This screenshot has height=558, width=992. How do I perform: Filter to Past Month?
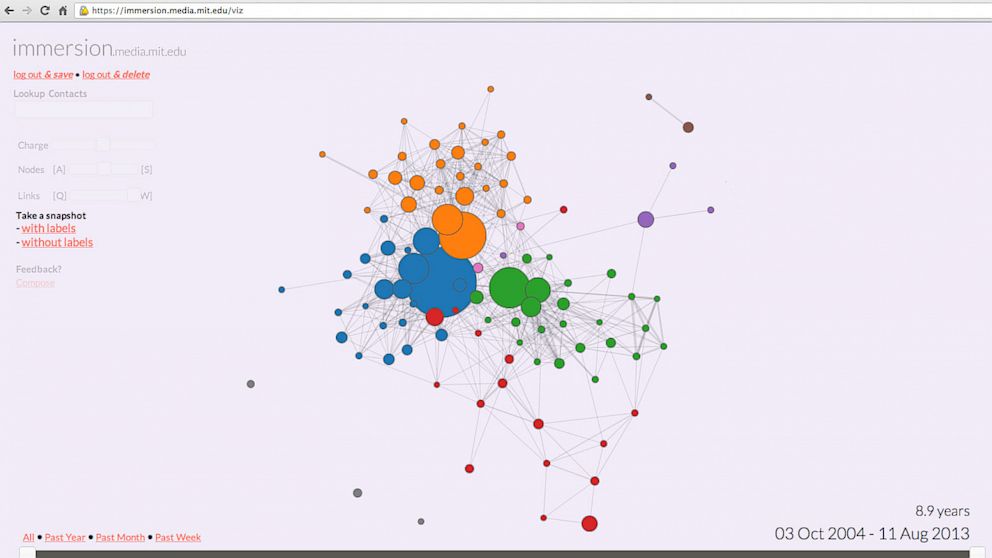click(120, 537)
